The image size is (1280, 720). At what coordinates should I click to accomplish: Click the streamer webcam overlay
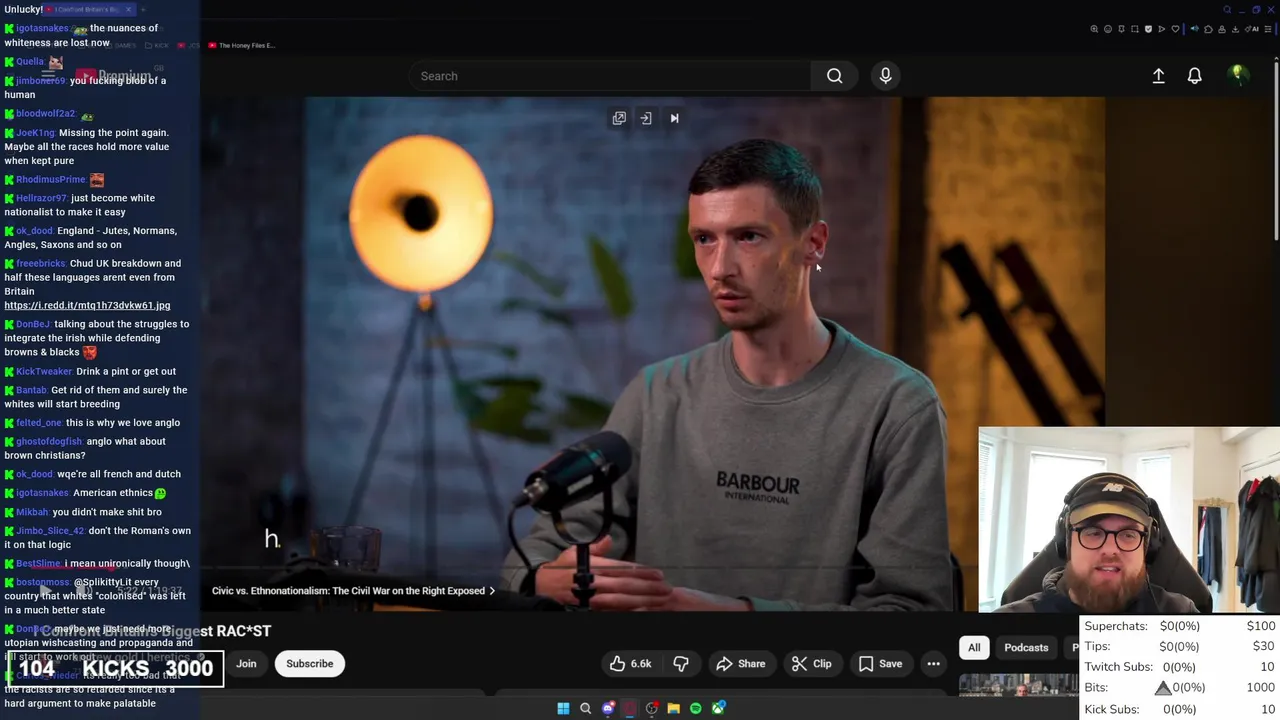[1129, 520]
